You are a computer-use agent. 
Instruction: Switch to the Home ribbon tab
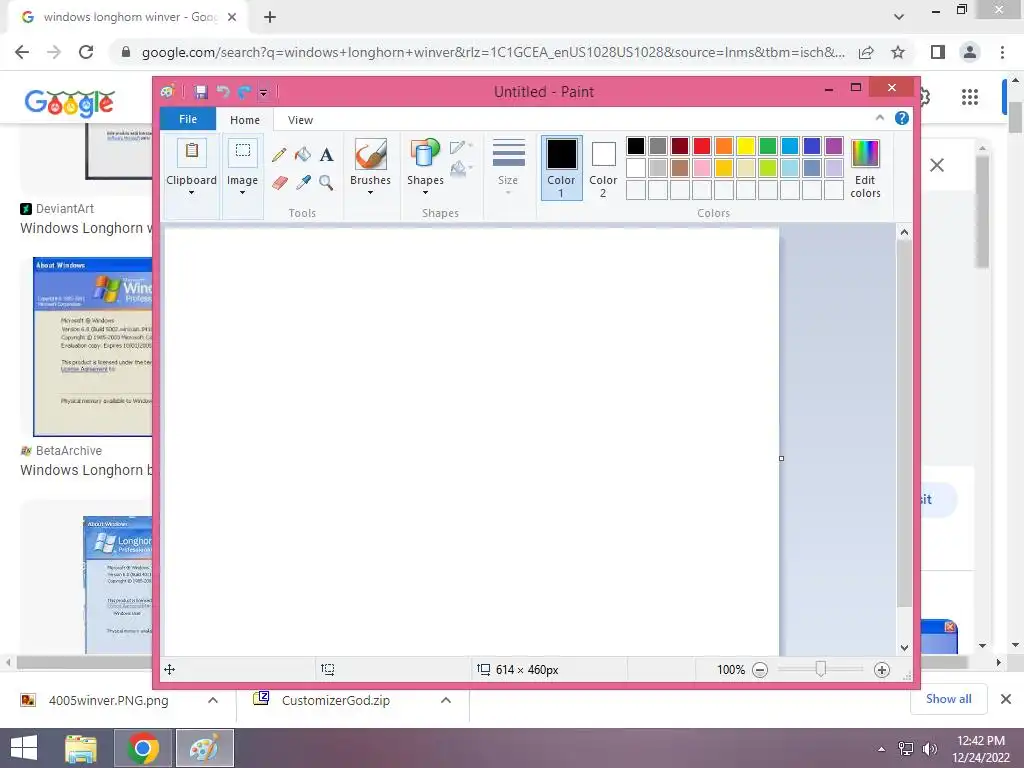tap(245, 120)
